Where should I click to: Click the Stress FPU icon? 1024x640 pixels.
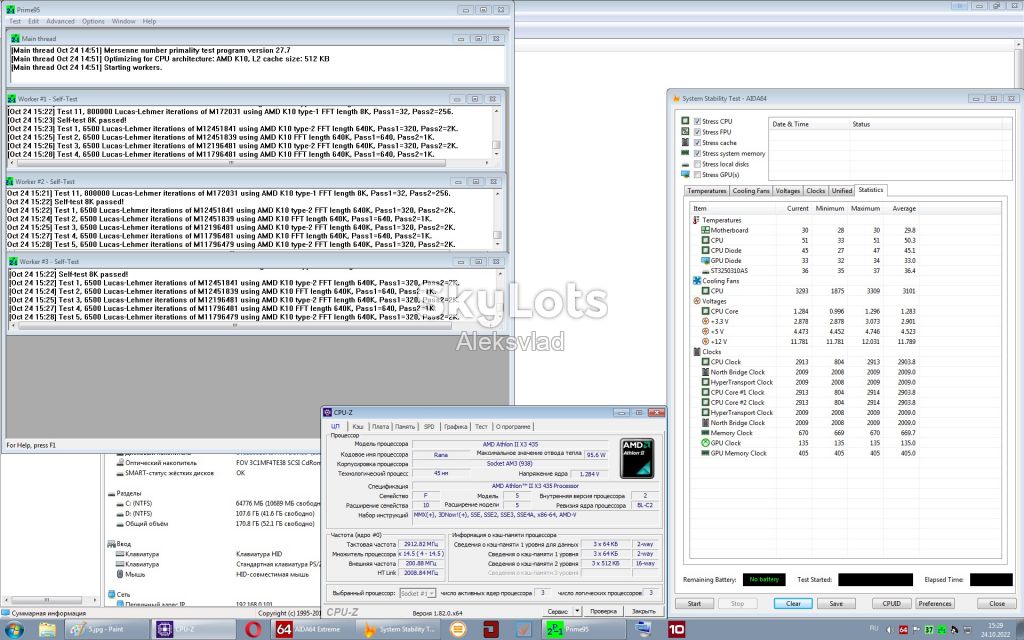(685, 131)
